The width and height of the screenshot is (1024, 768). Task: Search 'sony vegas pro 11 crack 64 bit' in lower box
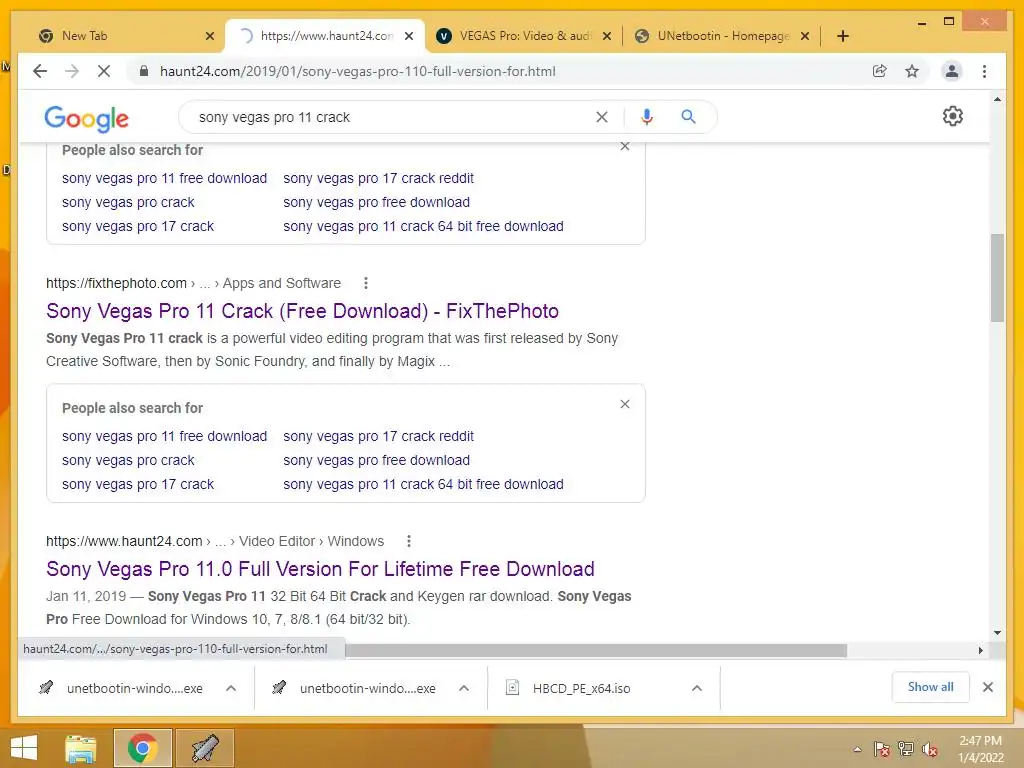423,485
